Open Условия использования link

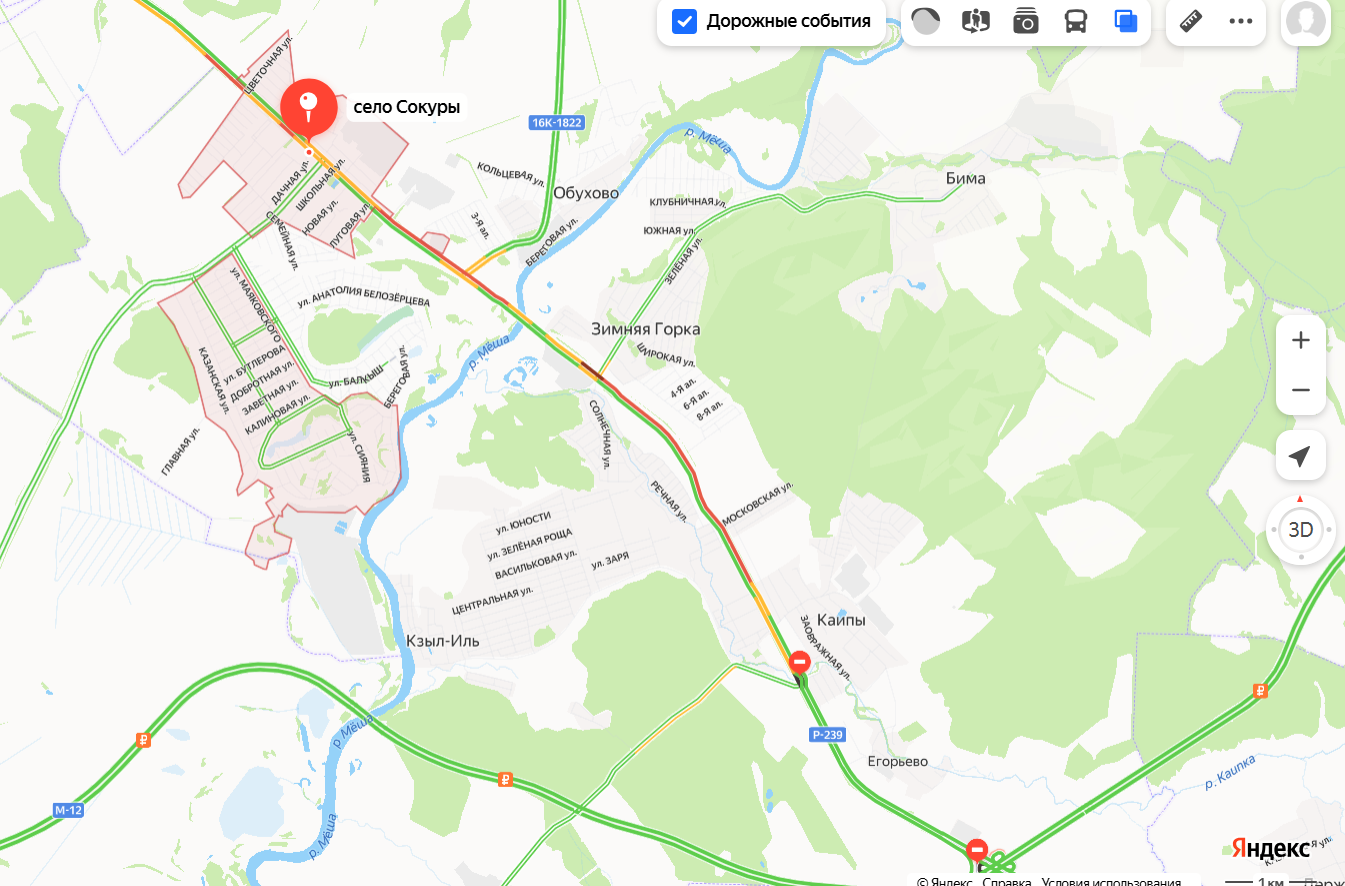coord(1111,880)
